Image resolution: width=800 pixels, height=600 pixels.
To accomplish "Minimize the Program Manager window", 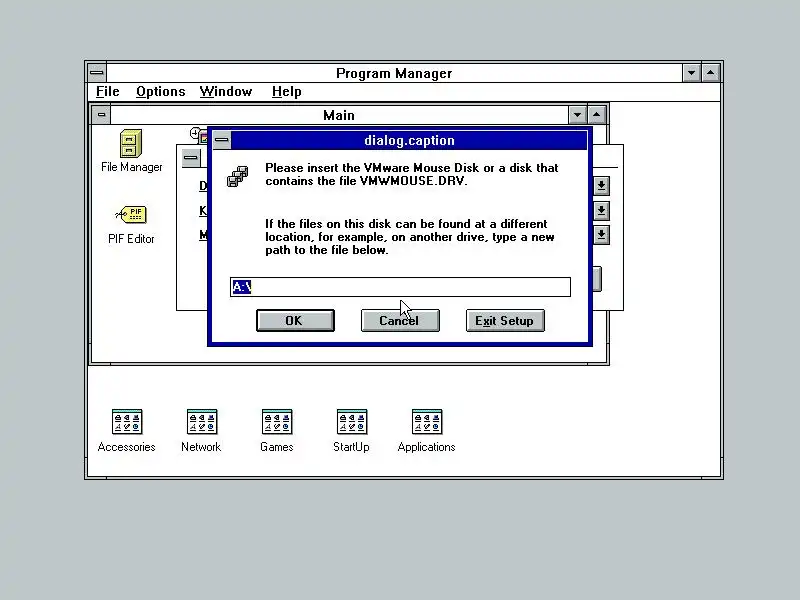I will (691, 73).
